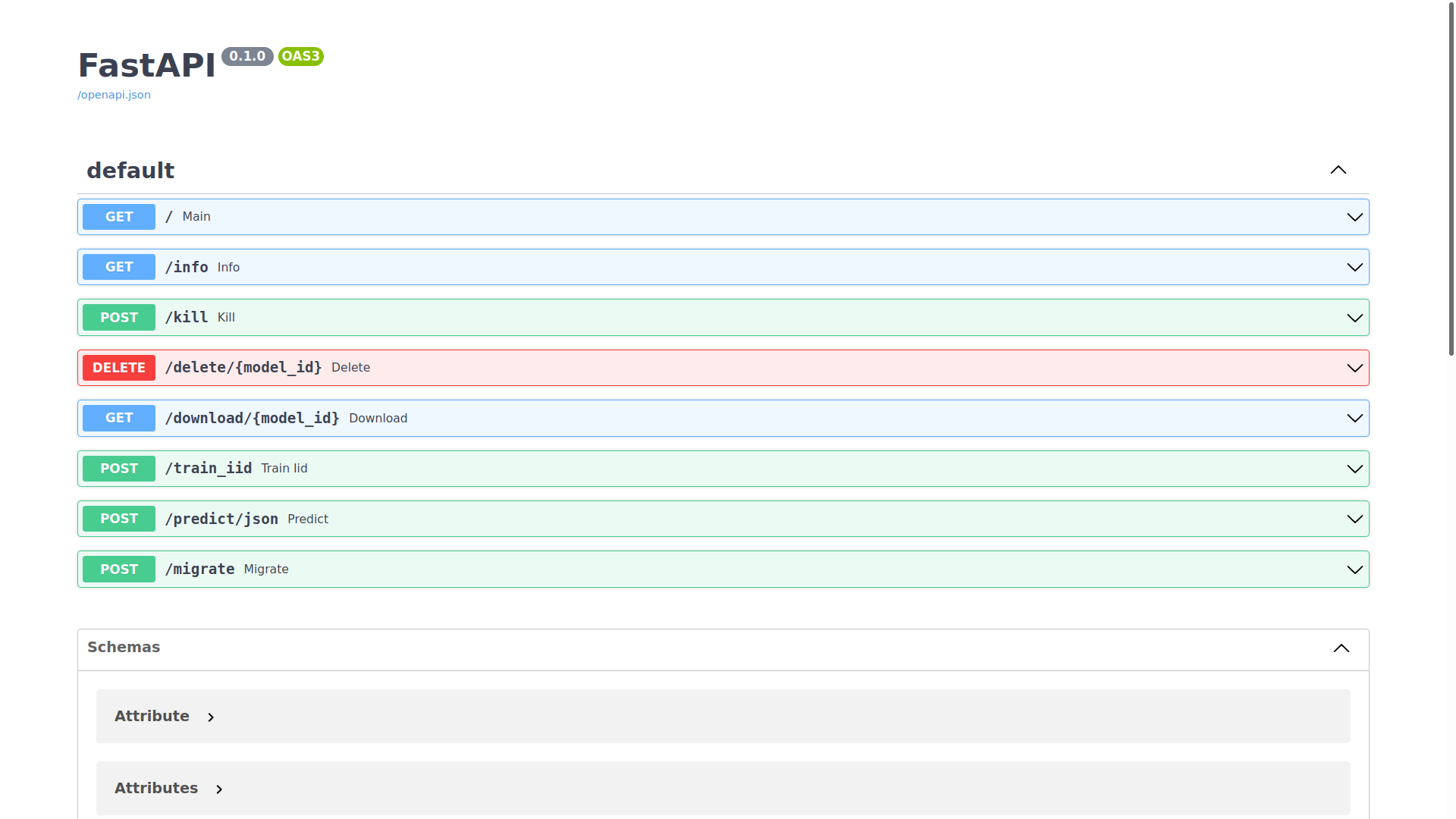The image size is (1456, 819).
Task: Click the /download/{model_id} path text
Action: click(253, 418)
